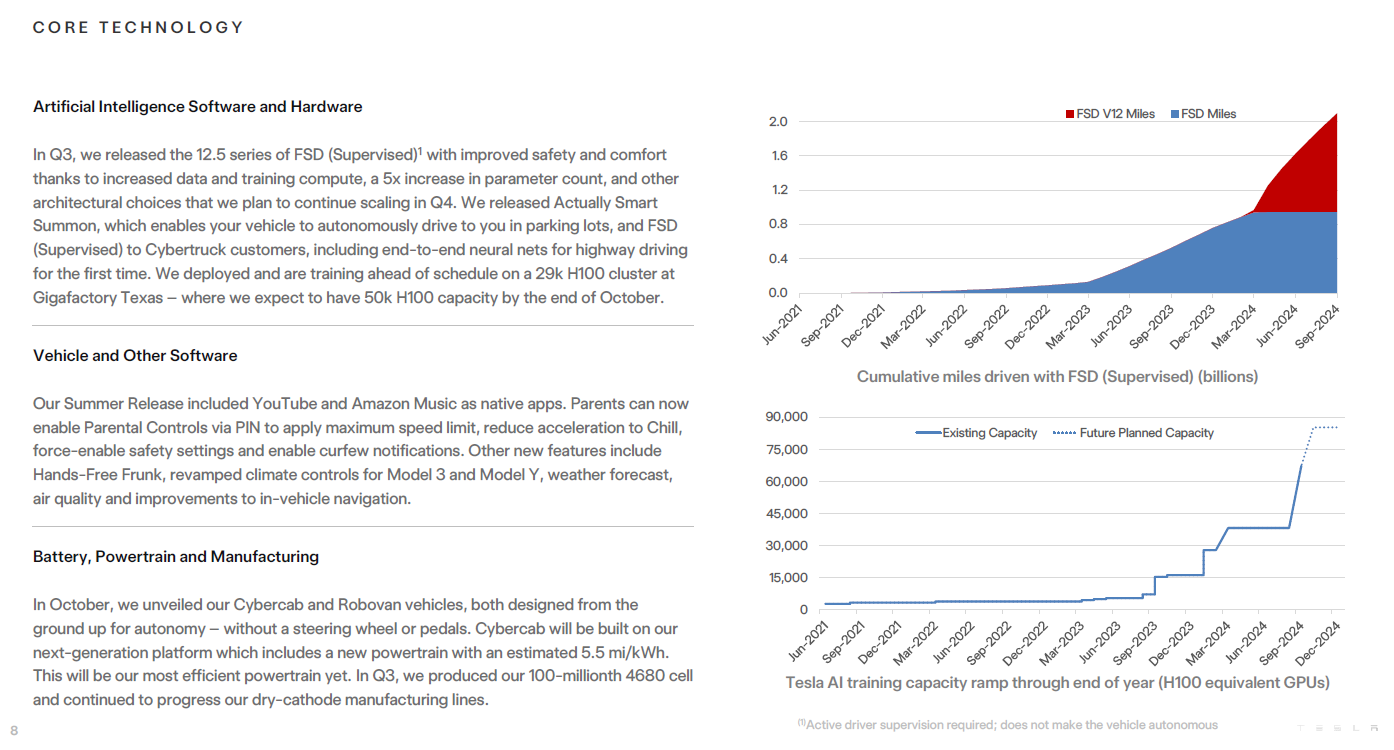Click the 30,000 y-axis value
The image size is (1394, 750).
click(x=785, y=545)
